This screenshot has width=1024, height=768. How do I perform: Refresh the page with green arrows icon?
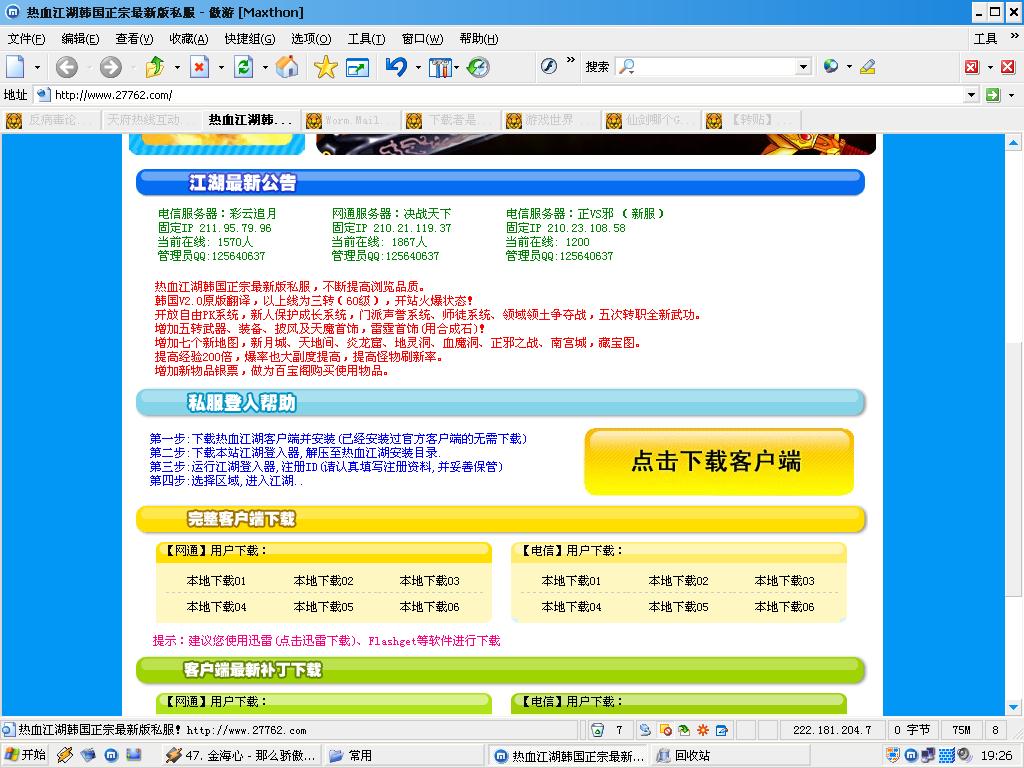coord(244,67)
